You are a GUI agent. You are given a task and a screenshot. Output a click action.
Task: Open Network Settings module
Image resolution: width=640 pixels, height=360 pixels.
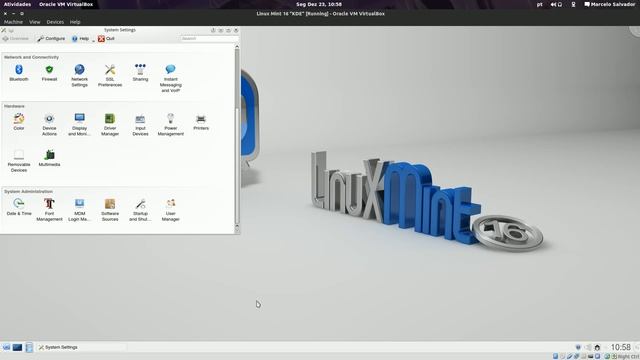[80, 76]
